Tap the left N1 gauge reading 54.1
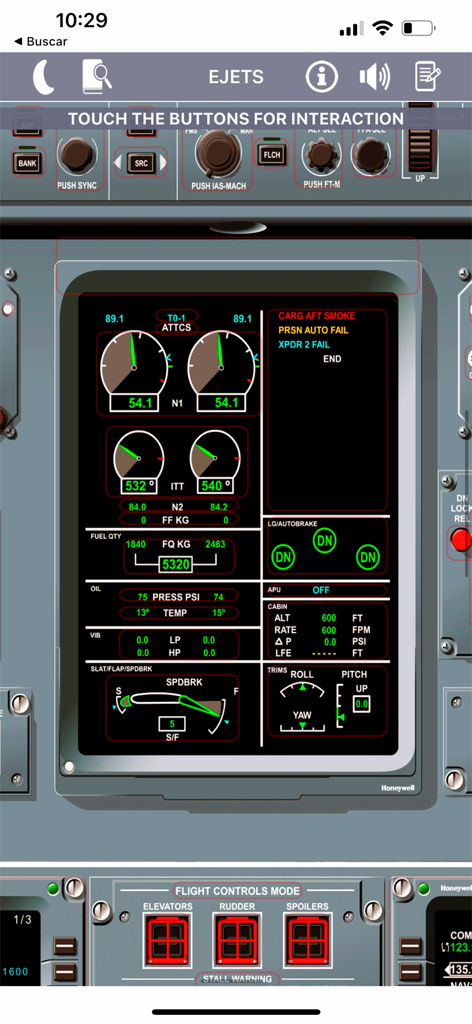The image size is (472, 1024). pos(134,372)
